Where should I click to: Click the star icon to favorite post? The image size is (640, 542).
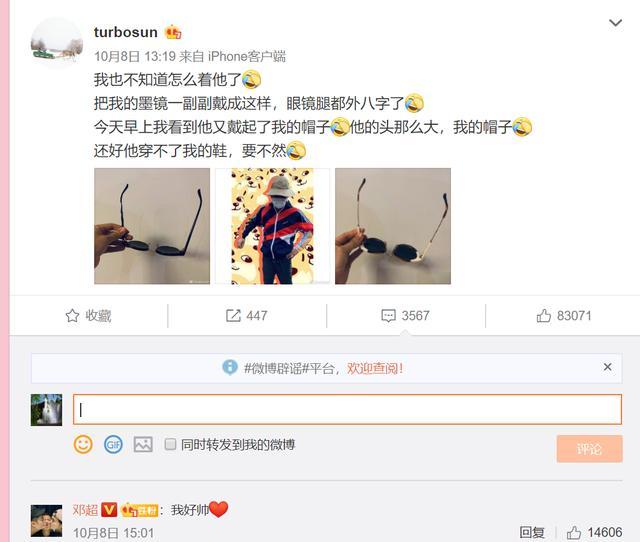pos(72,315)
